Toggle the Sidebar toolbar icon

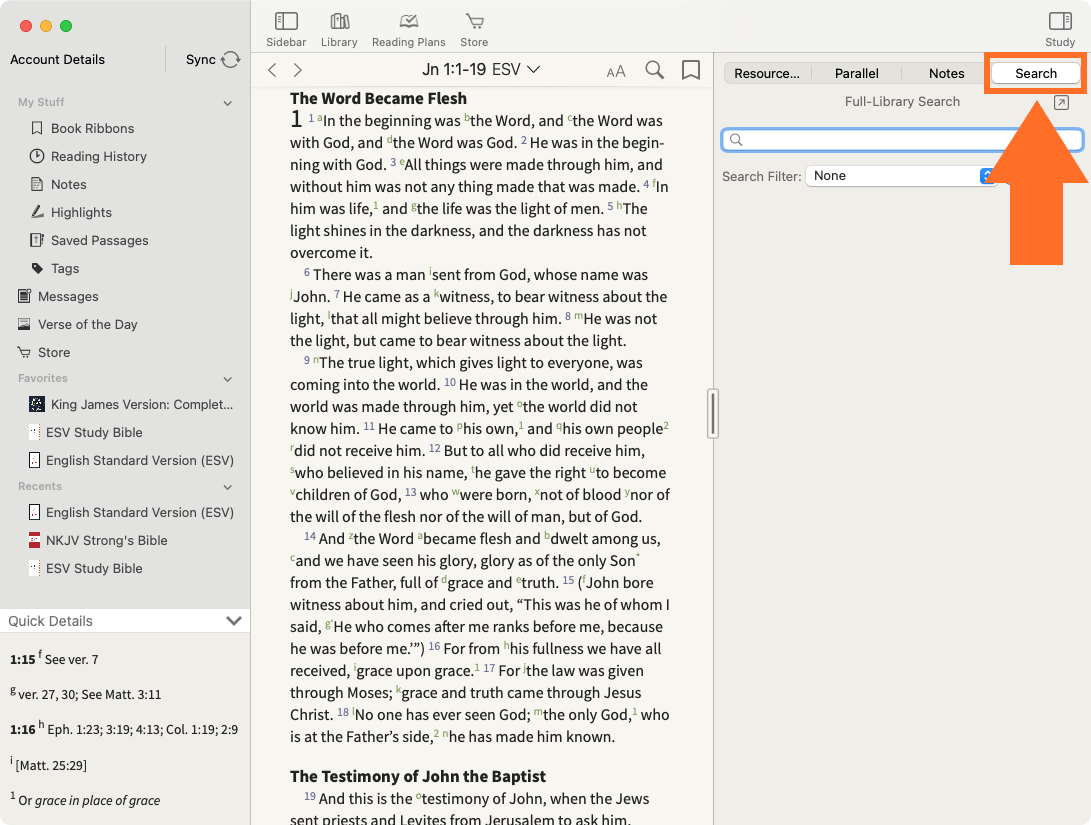point(286,31)
